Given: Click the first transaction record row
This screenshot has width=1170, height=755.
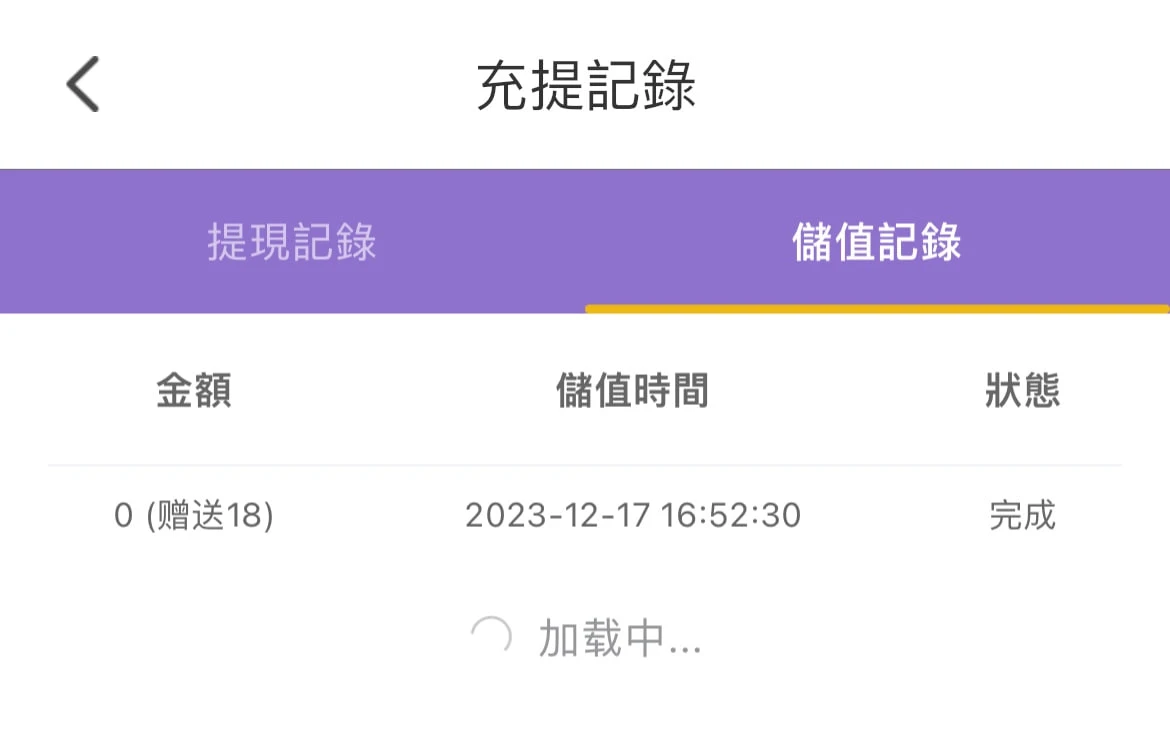Looking at the screenshot, I should click(x=585, y=516).
